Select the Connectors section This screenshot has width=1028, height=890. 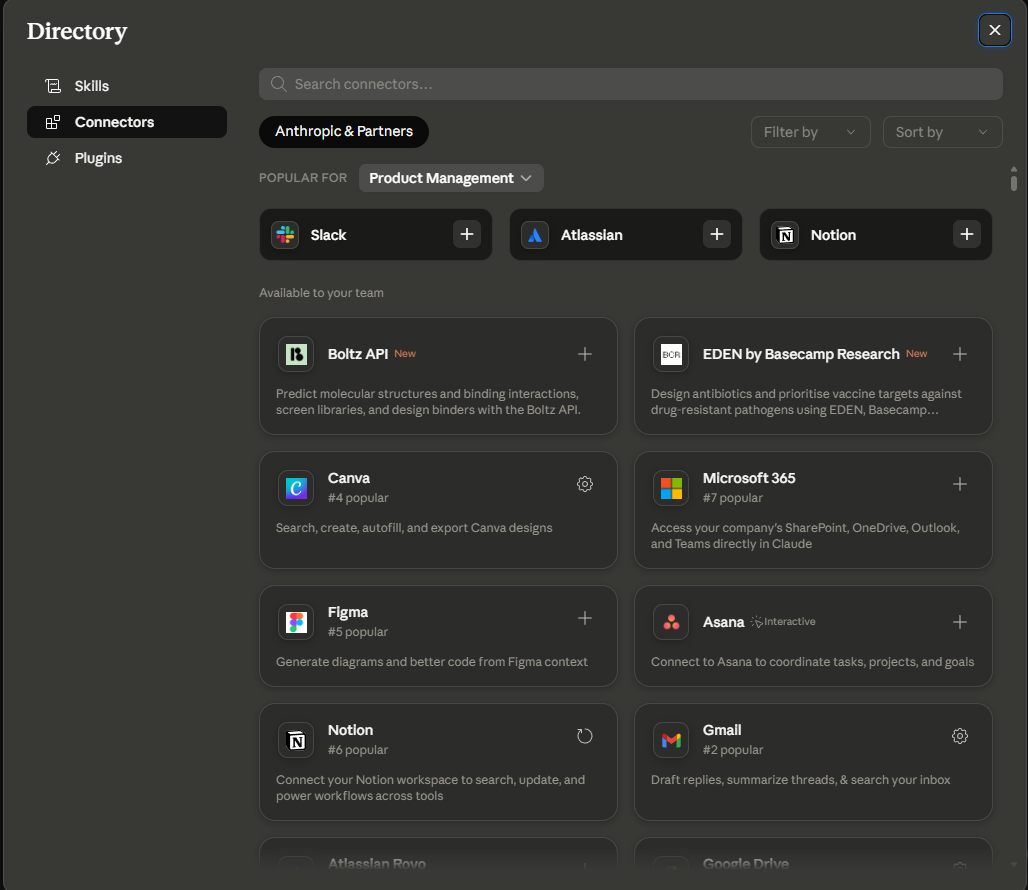pyautogui.click(x=127, y=122)
